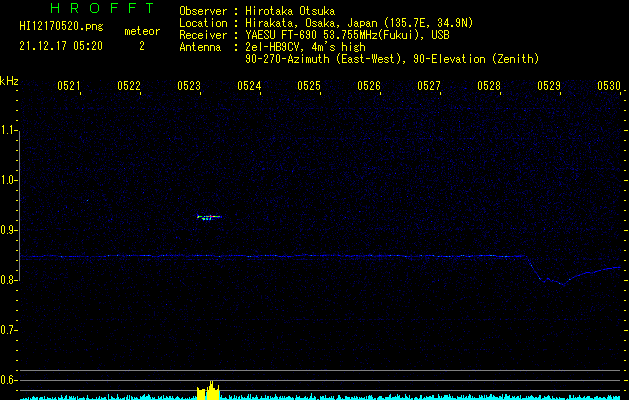
Task: Click the 0.9 kHz axis label
Action: 8,230
